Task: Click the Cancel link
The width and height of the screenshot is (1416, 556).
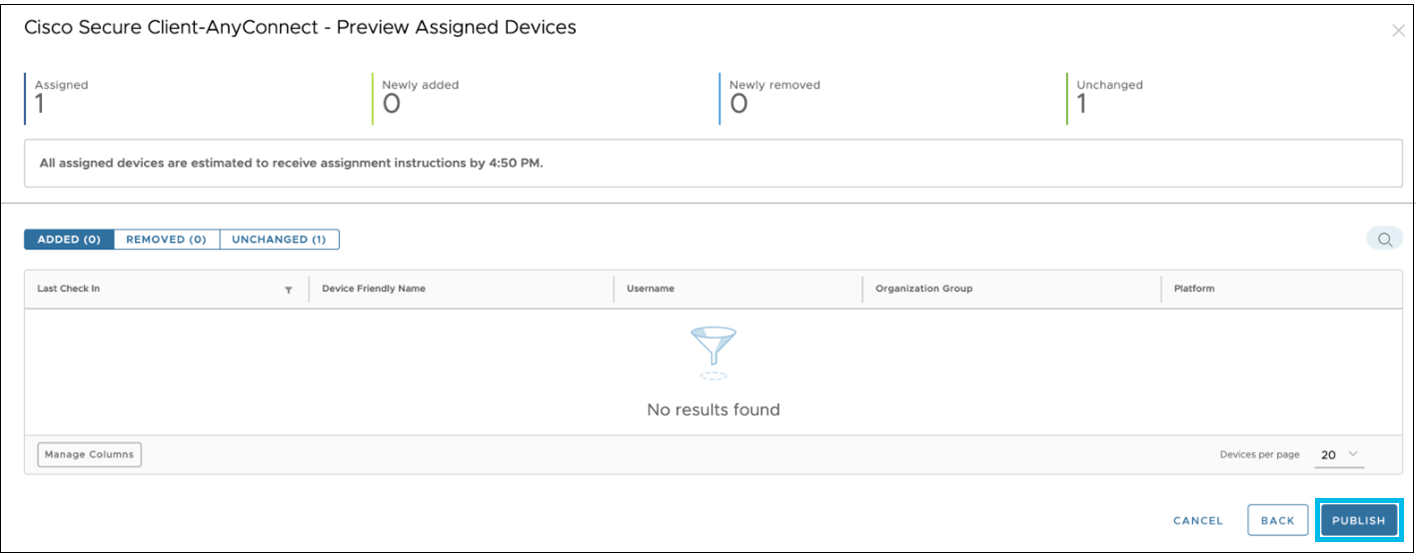Action: point(1198,520)
